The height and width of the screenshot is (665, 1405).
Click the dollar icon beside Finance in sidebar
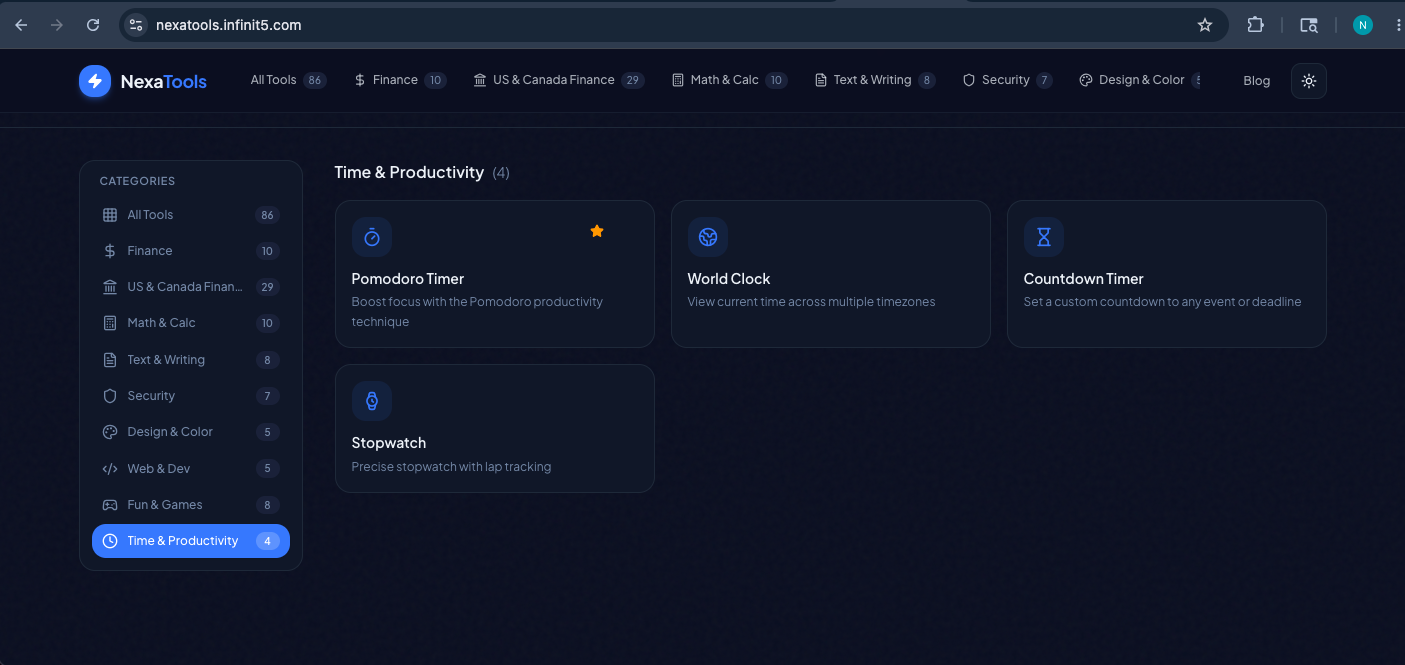click(x=110, y=251)
